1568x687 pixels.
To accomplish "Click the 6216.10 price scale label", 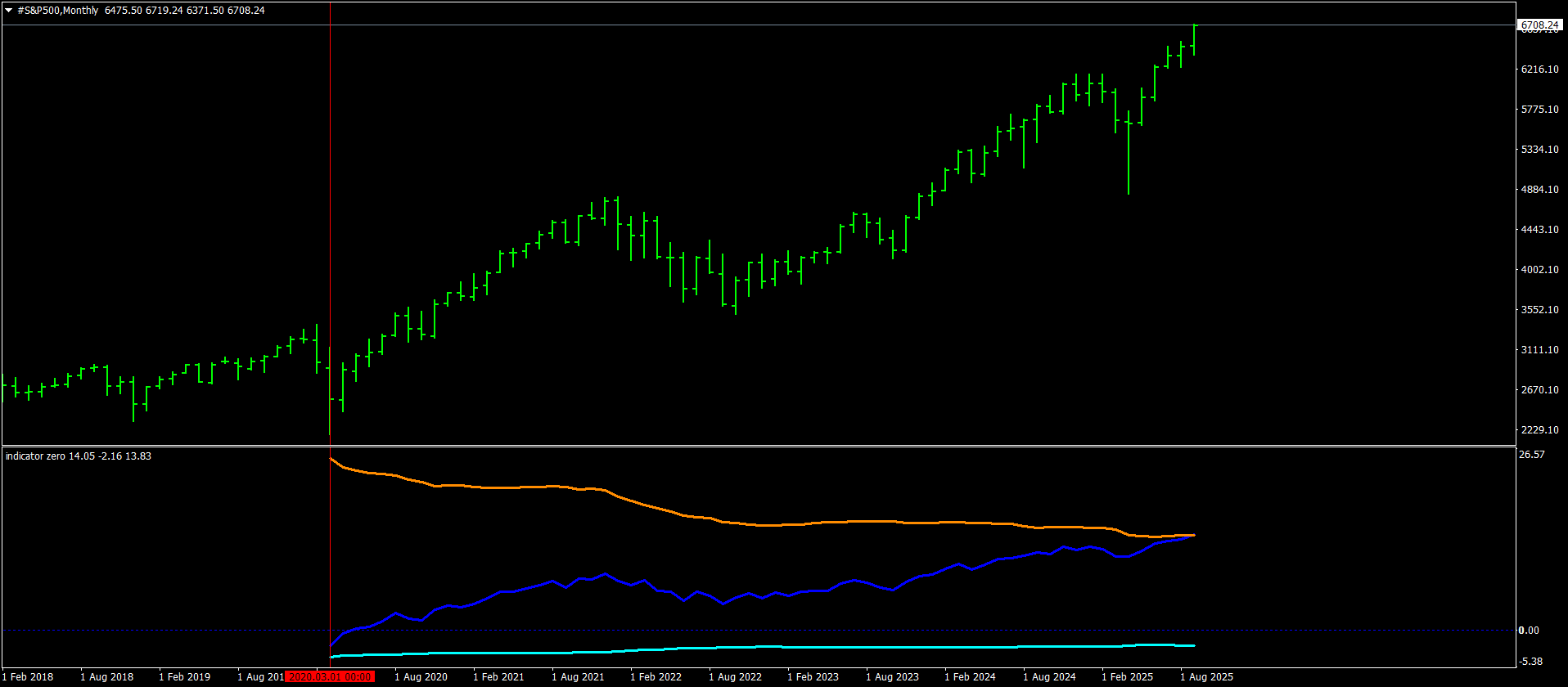I will coord(1539,70).
